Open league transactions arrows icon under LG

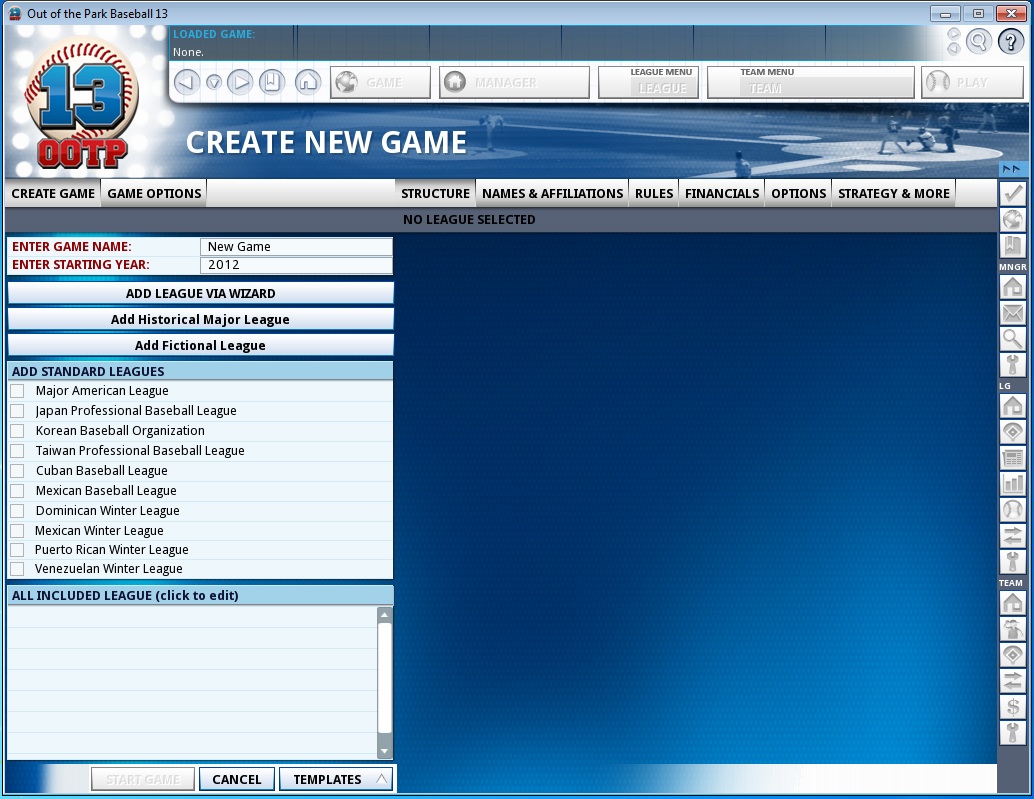pyautogui.click(x=1012, y=536)
